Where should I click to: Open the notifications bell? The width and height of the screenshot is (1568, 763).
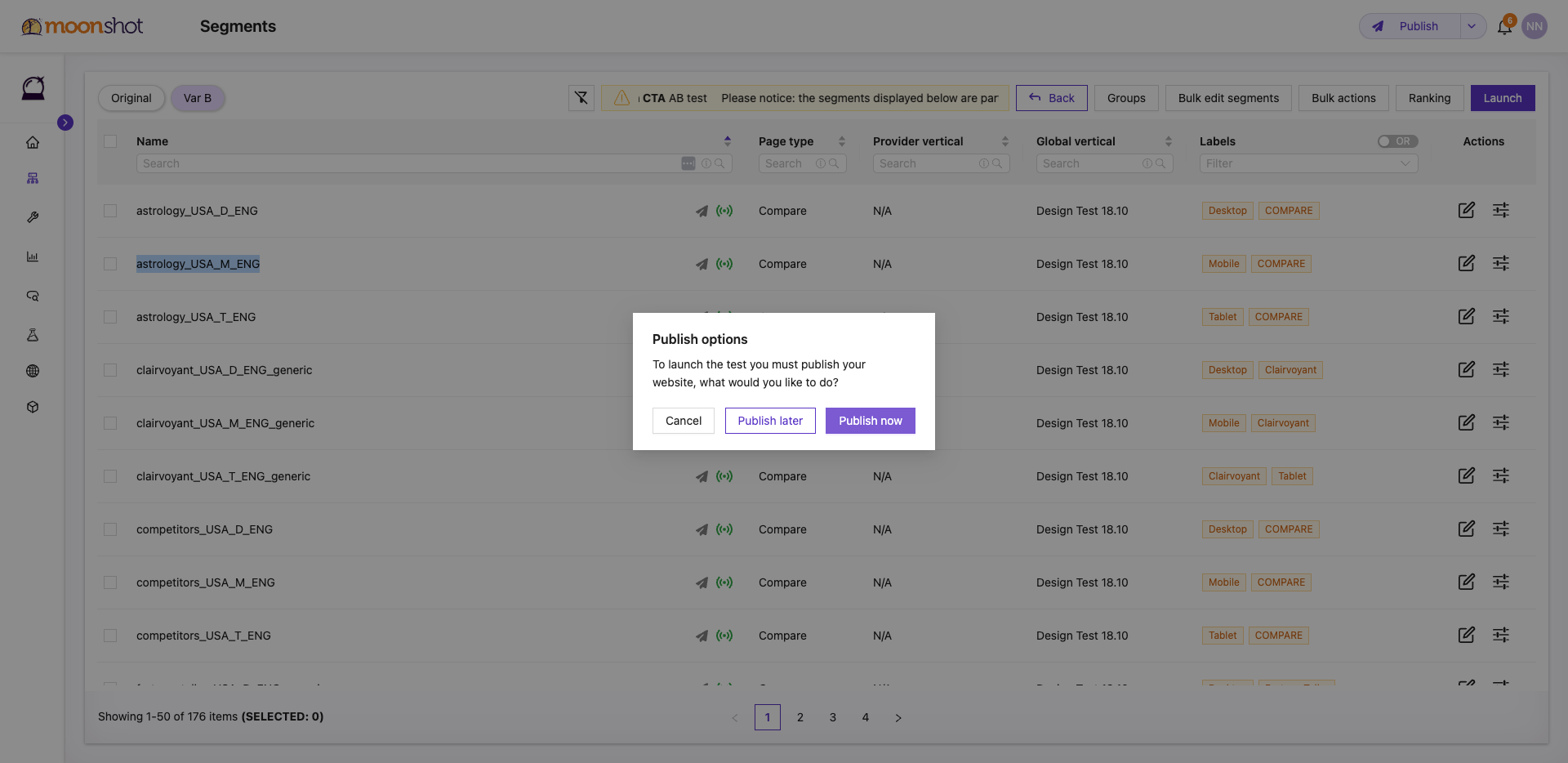click(1504, 26)
